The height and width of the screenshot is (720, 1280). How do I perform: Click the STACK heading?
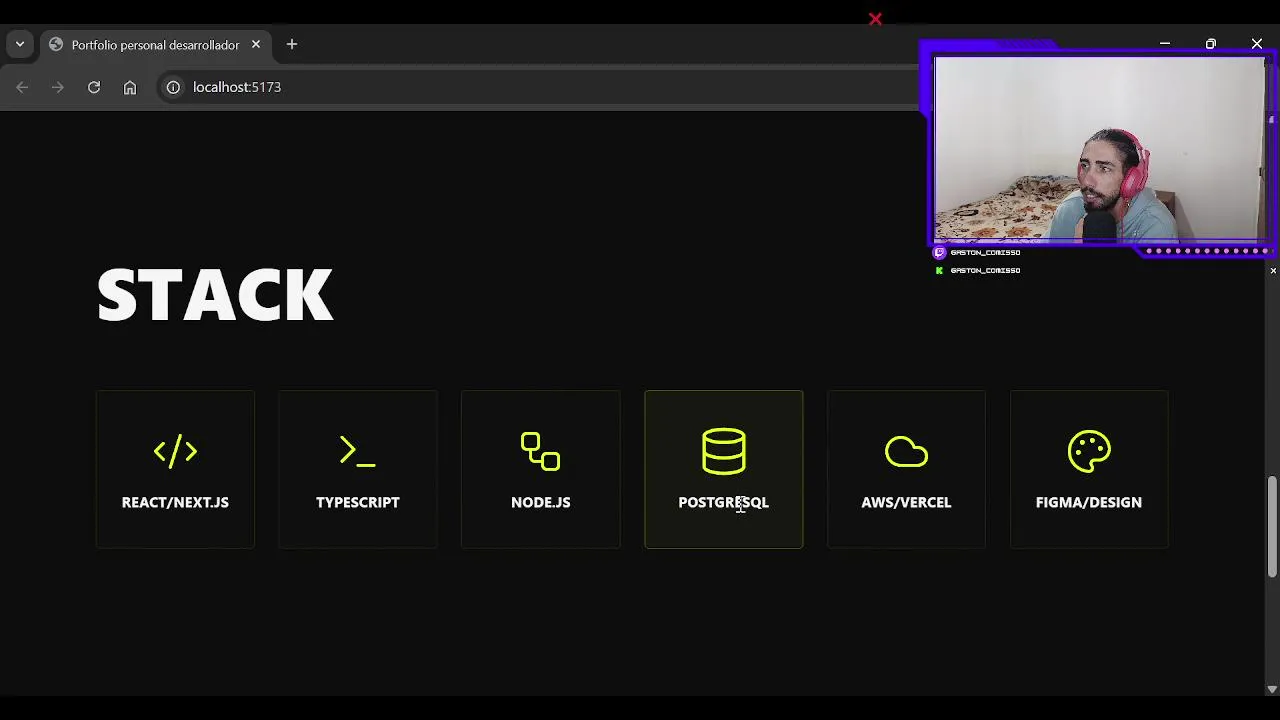215,295
